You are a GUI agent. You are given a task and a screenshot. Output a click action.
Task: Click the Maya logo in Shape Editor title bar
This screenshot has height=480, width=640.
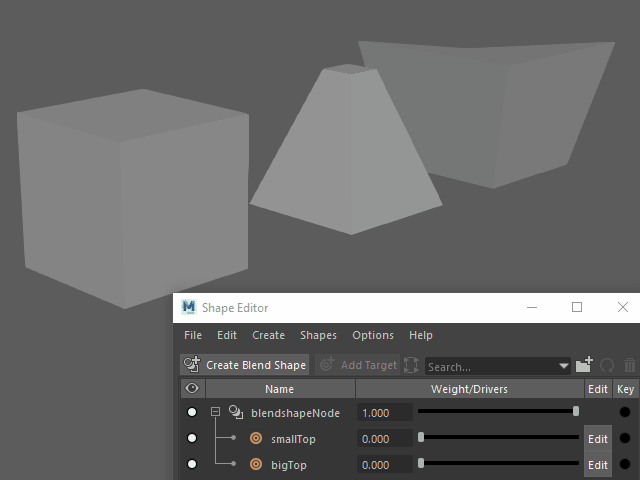(189, 307)
